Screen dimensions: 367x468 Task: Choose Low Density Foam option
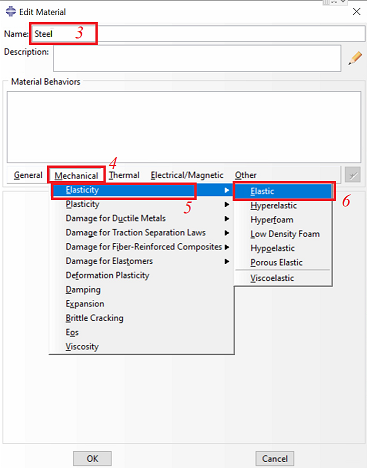coord(283,234)
